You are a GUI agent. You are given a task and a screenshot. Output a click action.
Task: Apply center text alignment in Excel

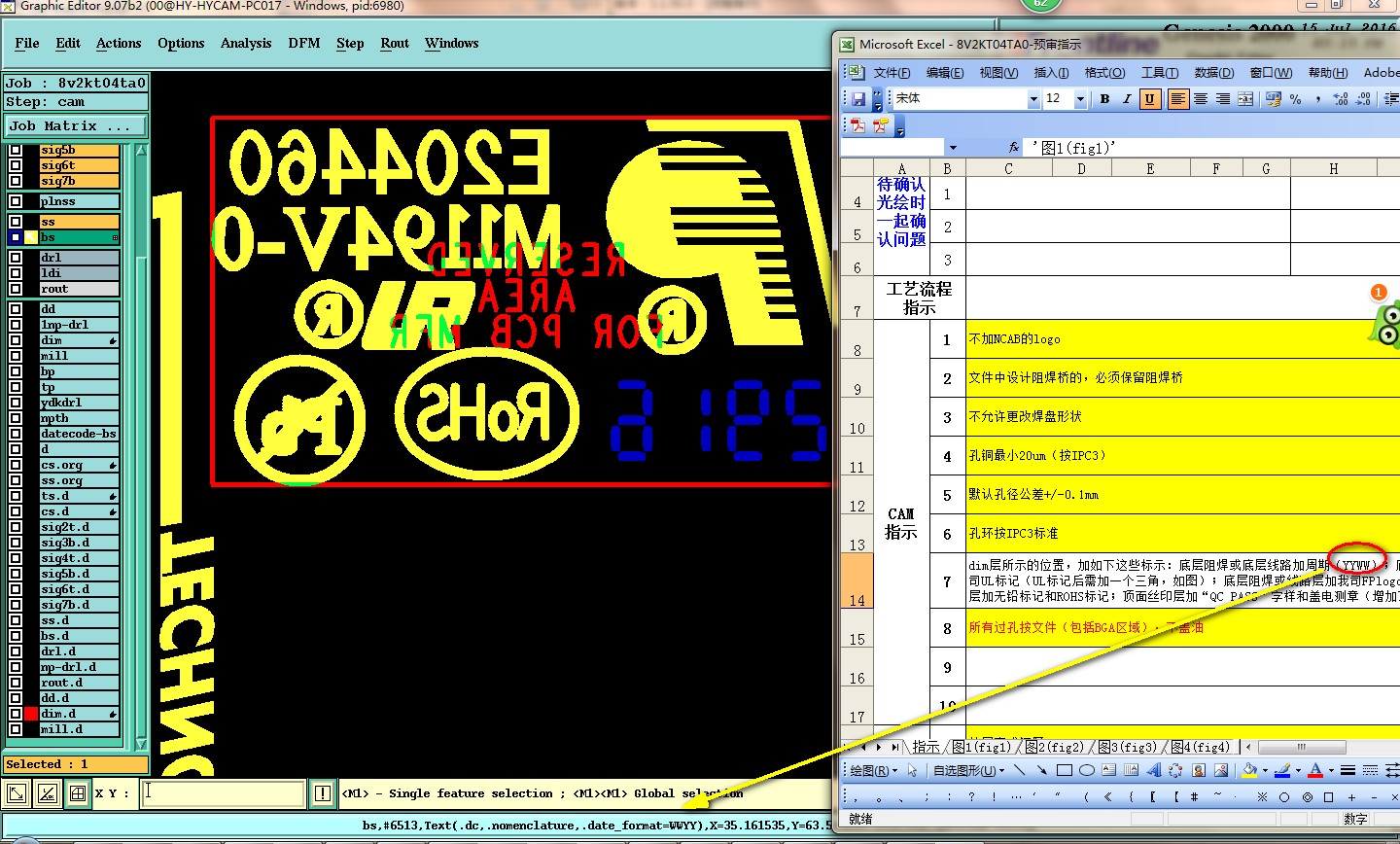[1201, 99]
